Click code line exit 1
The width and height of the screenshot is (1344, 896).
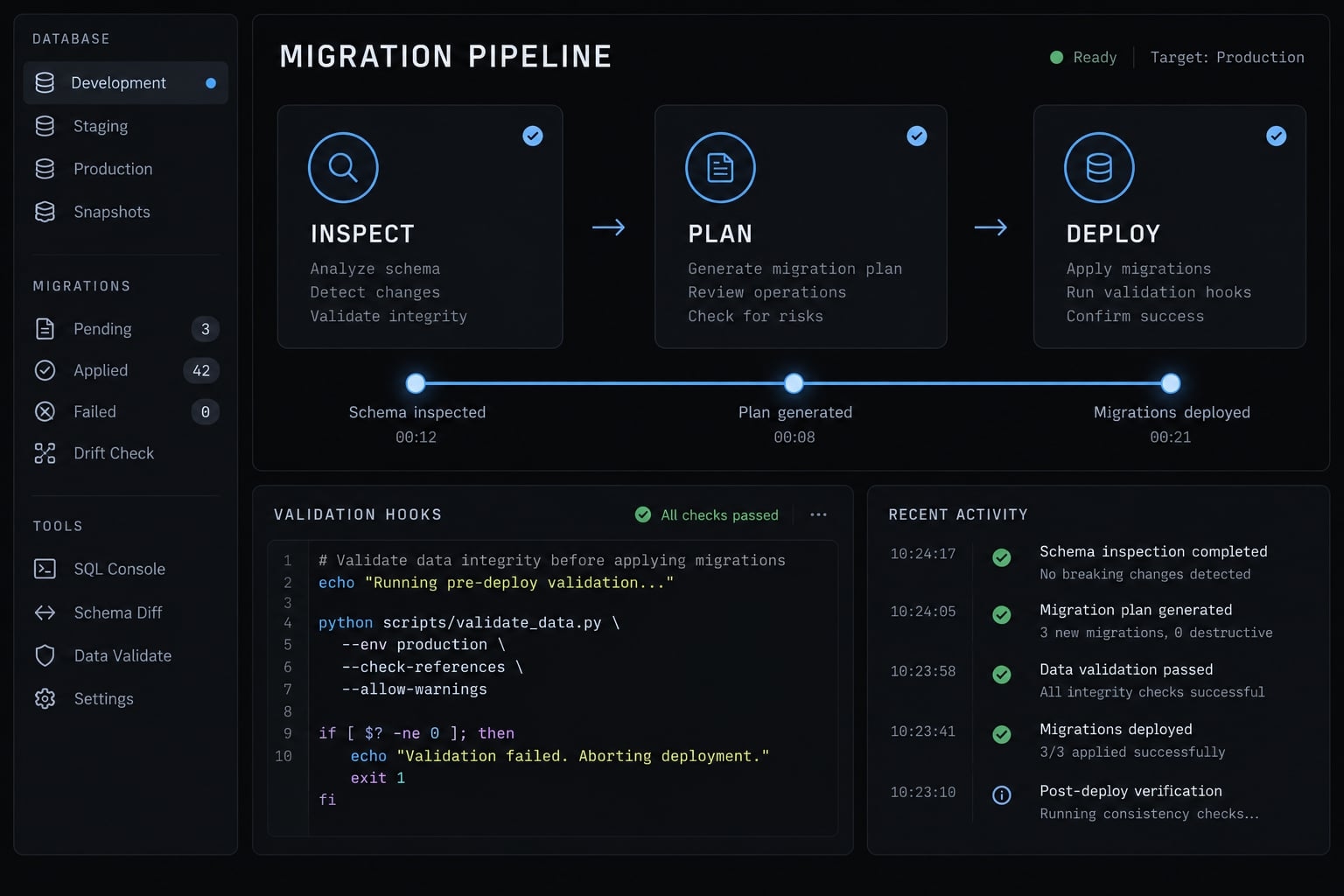(378, 778)
